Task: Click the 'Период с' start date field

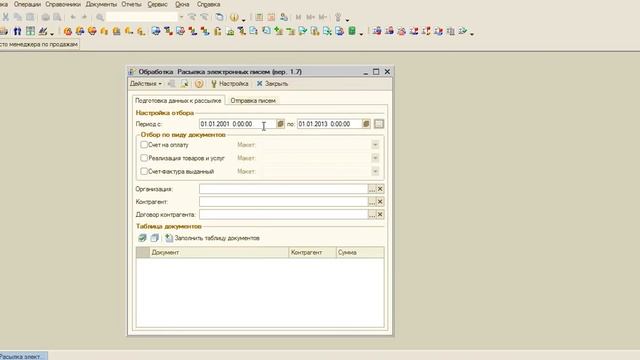Action: point(238,124)
